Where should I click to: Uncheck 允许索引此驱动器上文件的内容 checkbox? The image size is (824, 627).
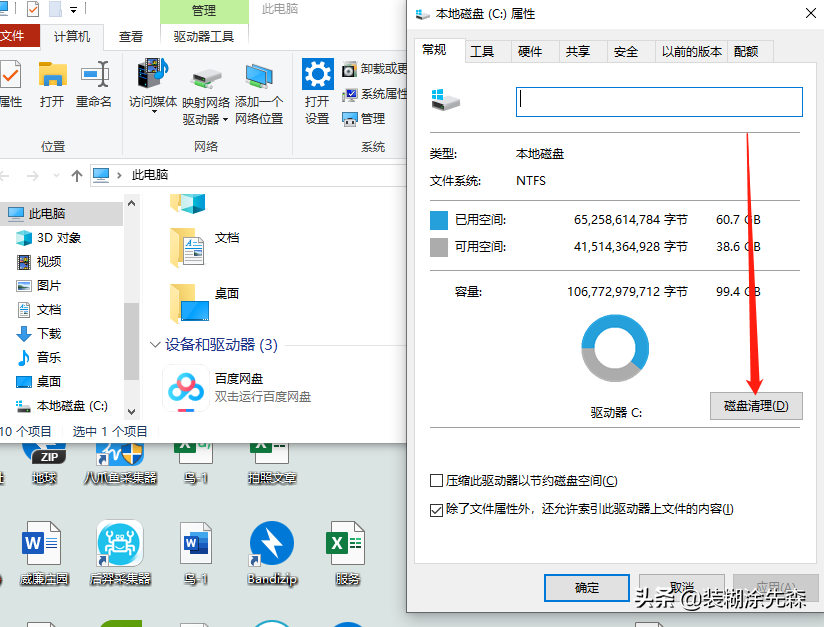tap(436, 509)
